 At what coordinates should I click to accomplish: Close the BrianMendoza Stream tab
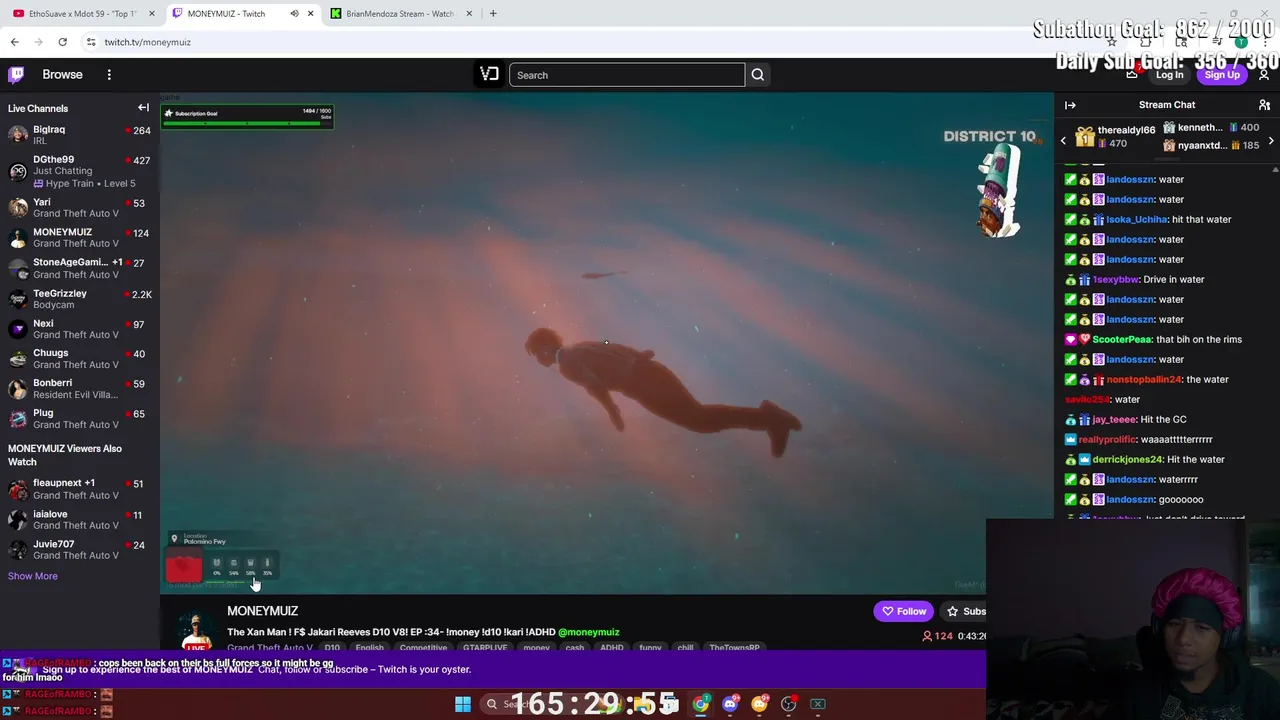469,14
